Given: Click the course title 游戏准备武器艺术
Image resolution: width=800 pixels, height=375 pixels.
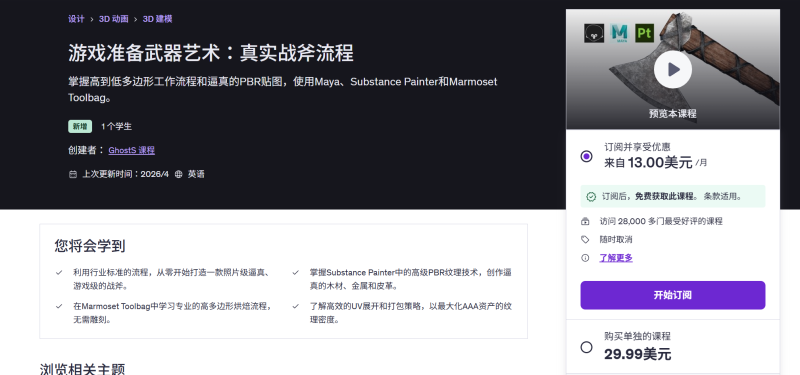Looking at the screenshot, I should (x=211, y=53).
